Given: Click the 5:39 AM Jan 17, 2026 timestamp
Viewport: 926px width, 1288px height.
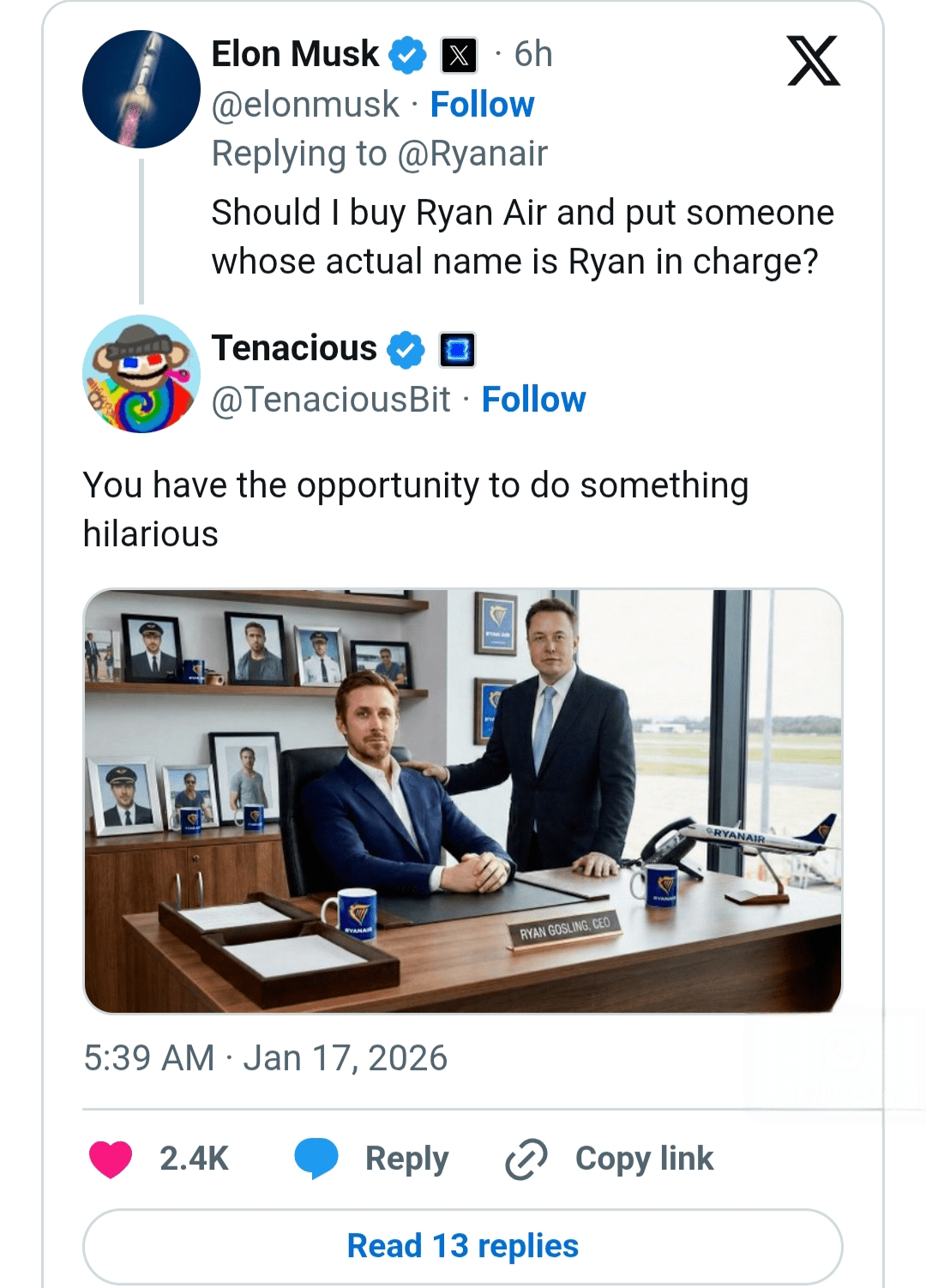Looking at the screenshot, I should point(265,1058).
